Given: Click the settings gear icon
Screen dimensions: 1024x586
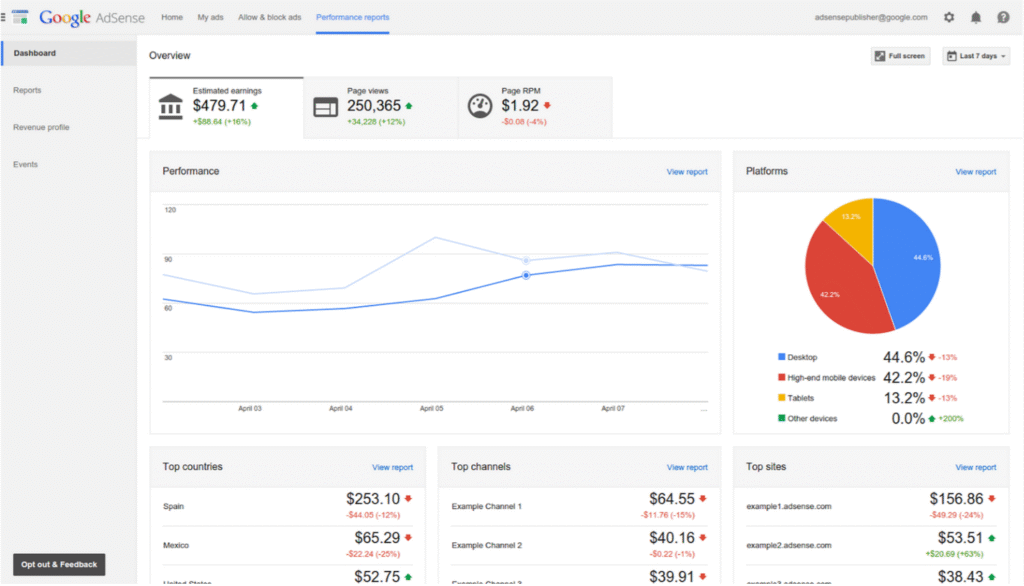Looking at the screenshot, I should pos(949,17).
